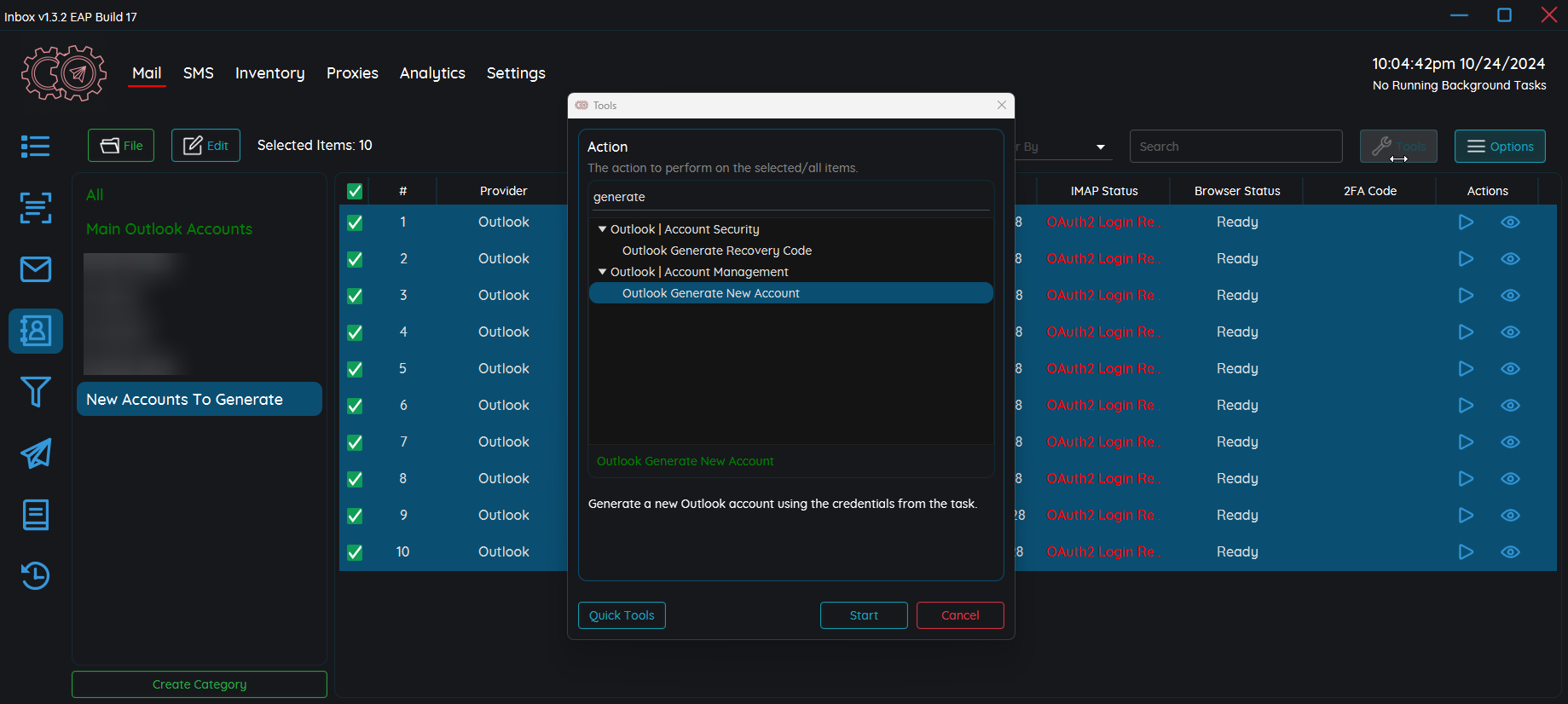Uncheck the checkbox for row 1

[x=355, y=222]
